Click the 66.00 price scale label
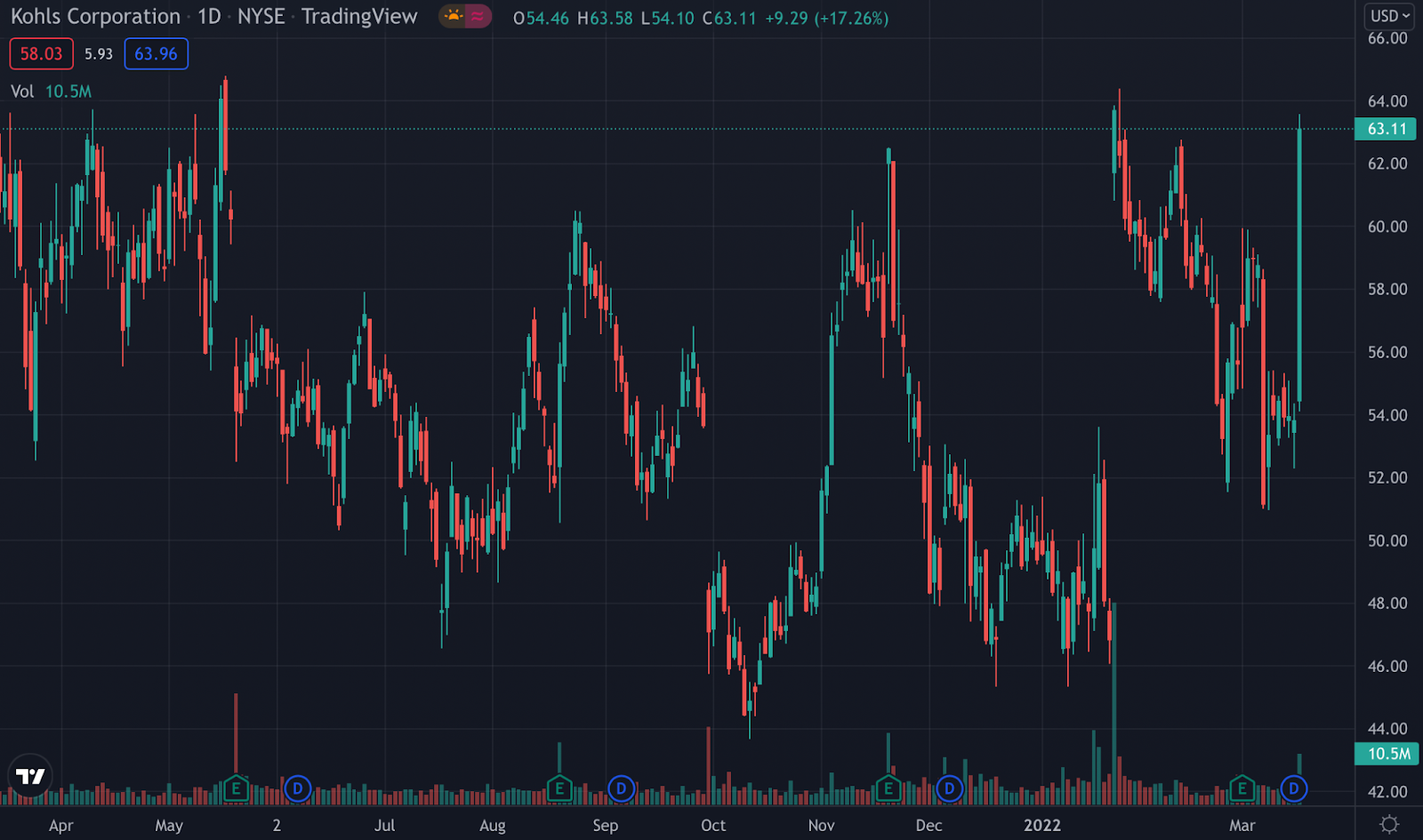This screenshot has height=840, width=1423. point(1387,38)
